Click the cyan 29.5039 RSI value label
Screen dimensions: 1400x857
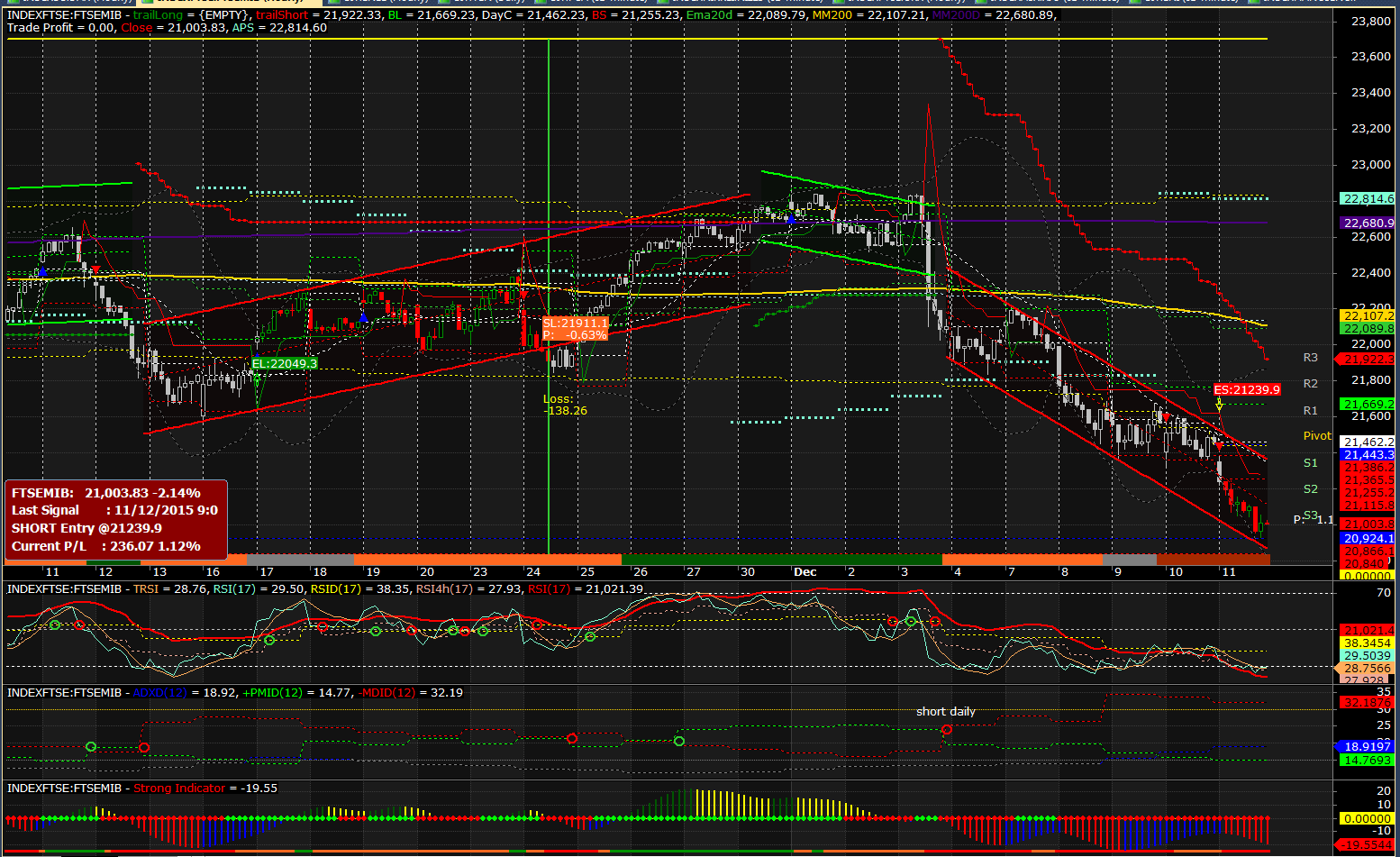click(1368, 656)
